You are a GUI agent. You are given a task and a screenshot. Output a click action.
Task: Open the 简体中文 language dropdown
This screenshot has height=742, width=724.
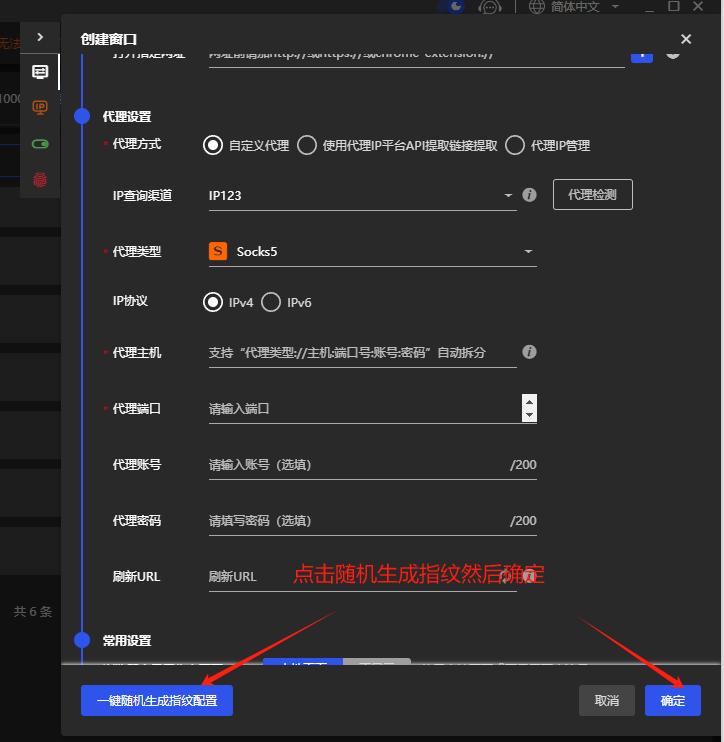click(x=584, y=7)
